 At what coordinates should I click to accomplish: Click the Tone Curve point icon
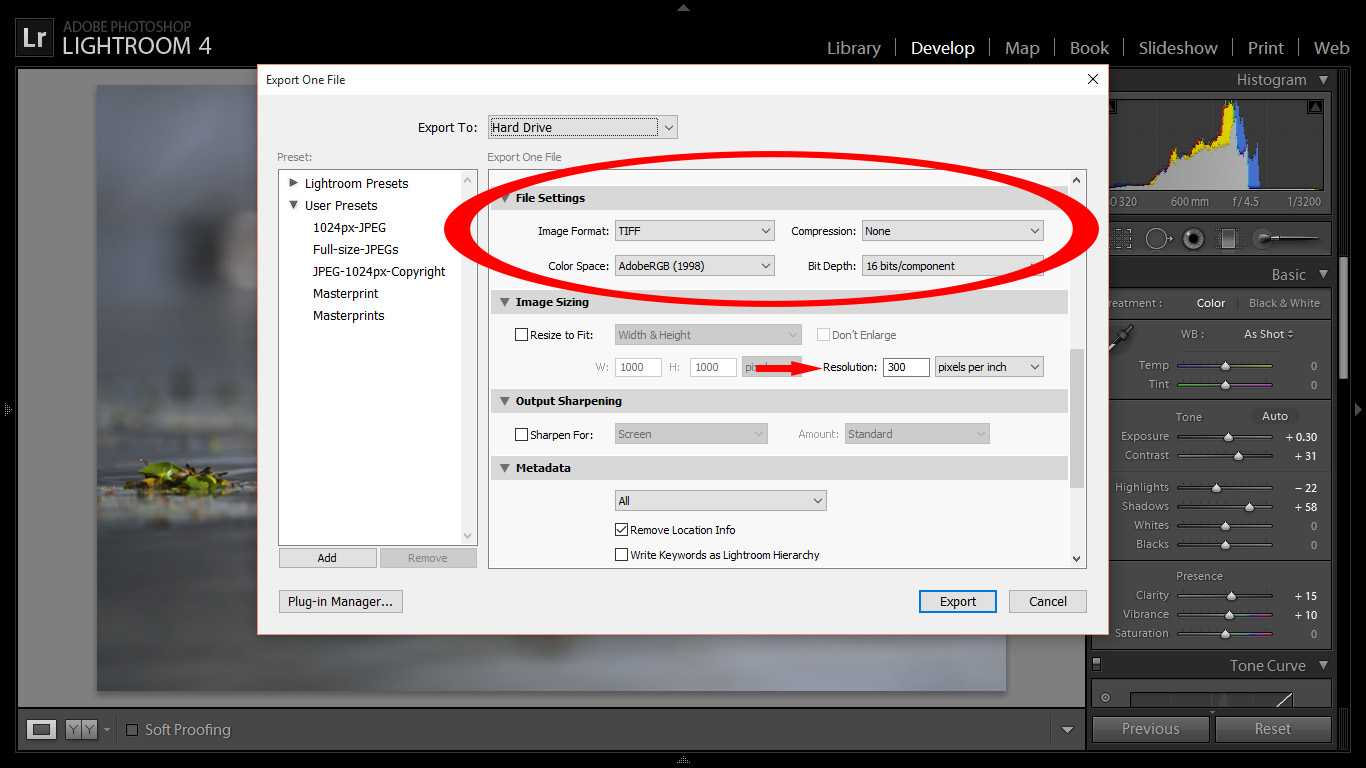click(1105, 698)
